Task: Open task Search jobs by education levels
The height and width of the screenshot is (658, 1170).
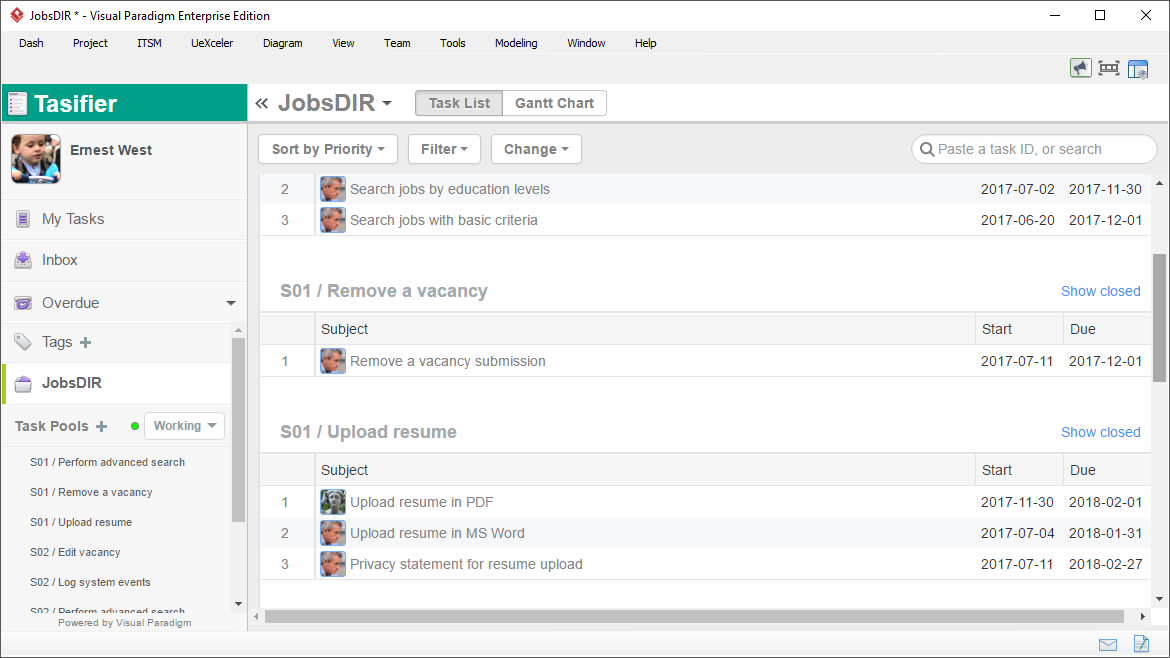Action: tap(450, 189)
